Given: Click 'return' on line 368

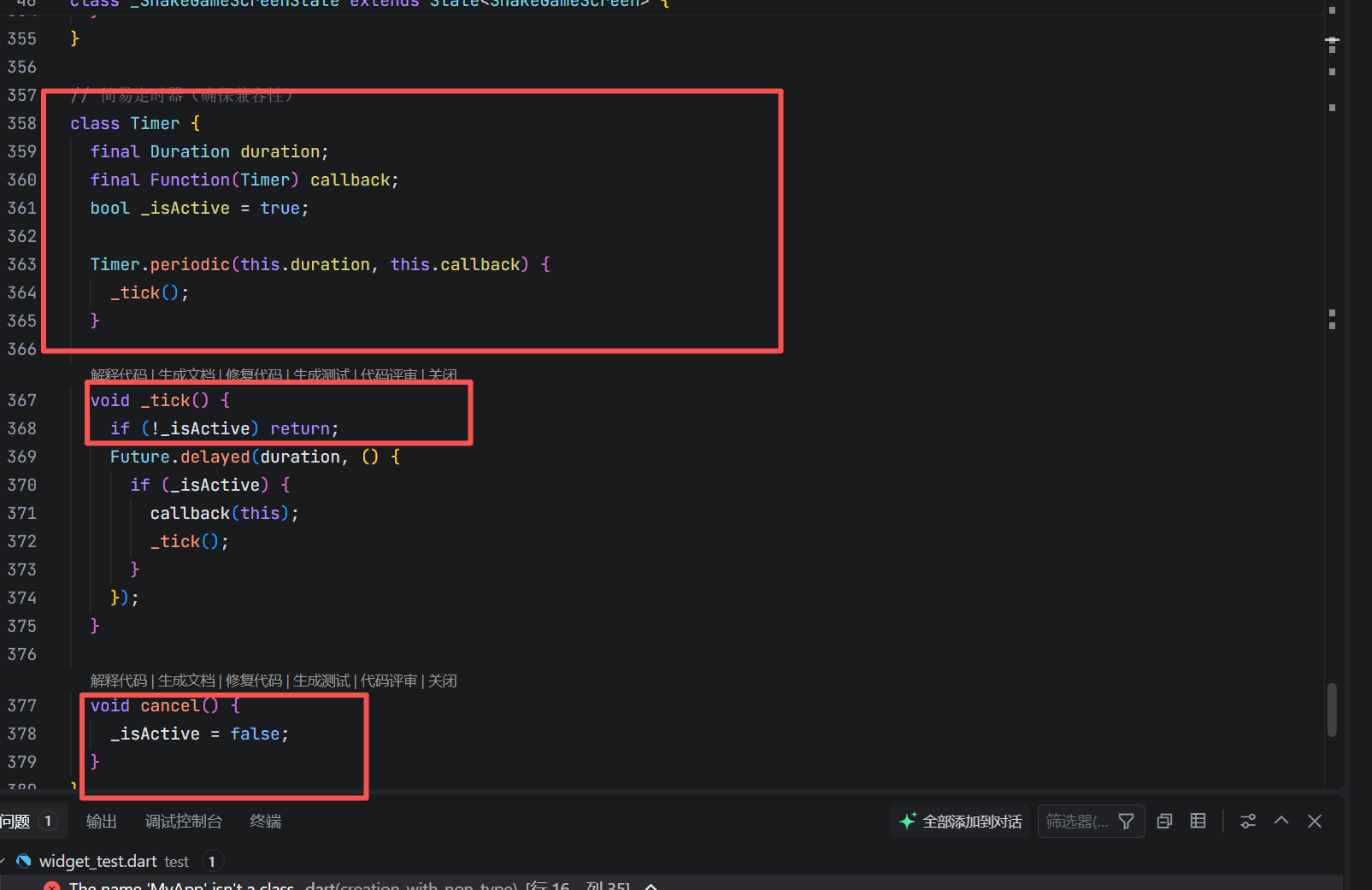Looking at the screenshot, I should (300, 428).
